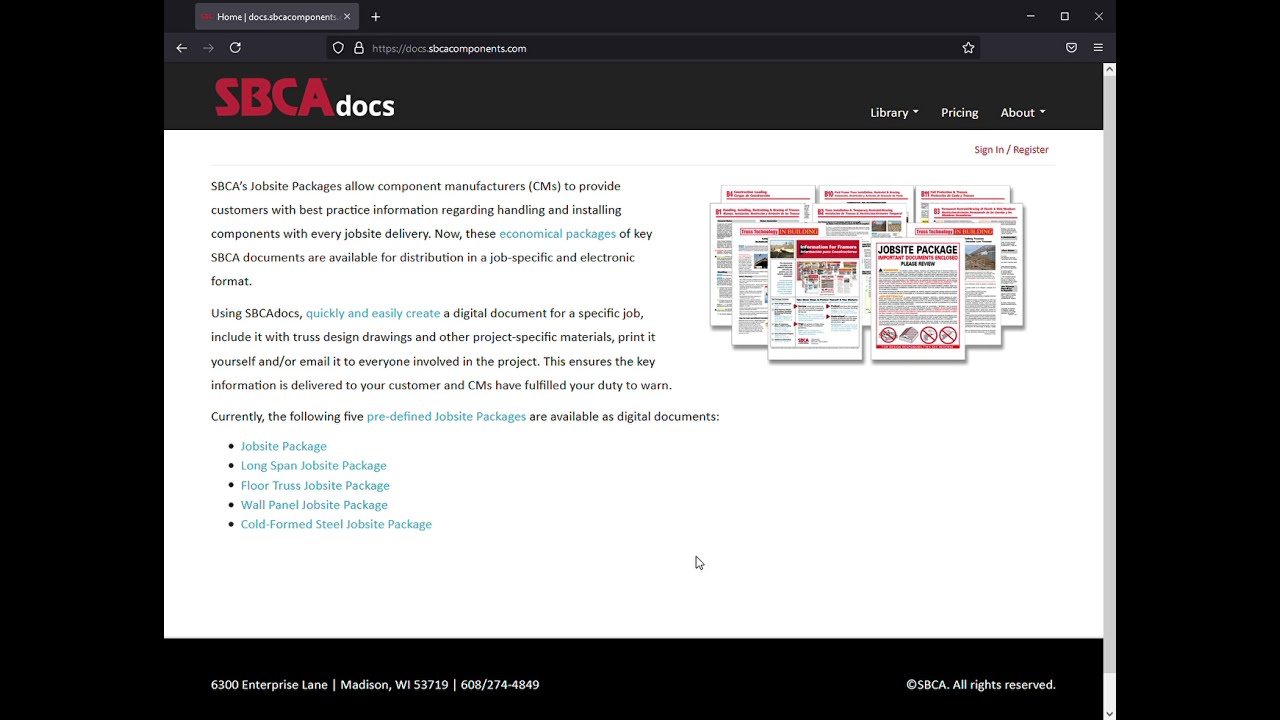
Task: Click the SBCA docs logo
Action: (304, 98)
